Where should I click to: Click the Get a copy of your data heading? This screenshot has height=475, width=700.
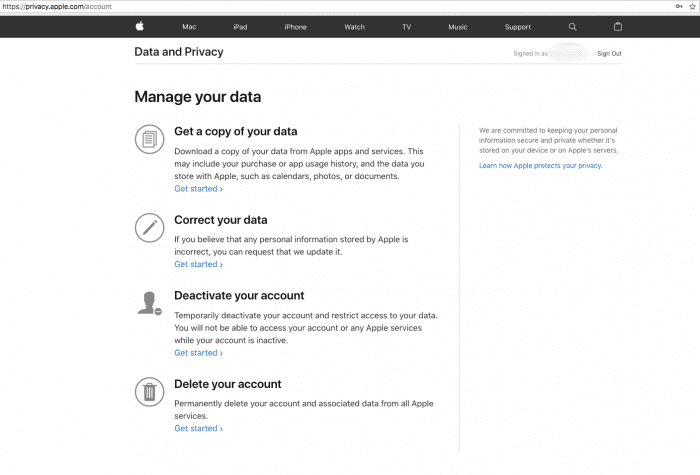tap(236, 131)
